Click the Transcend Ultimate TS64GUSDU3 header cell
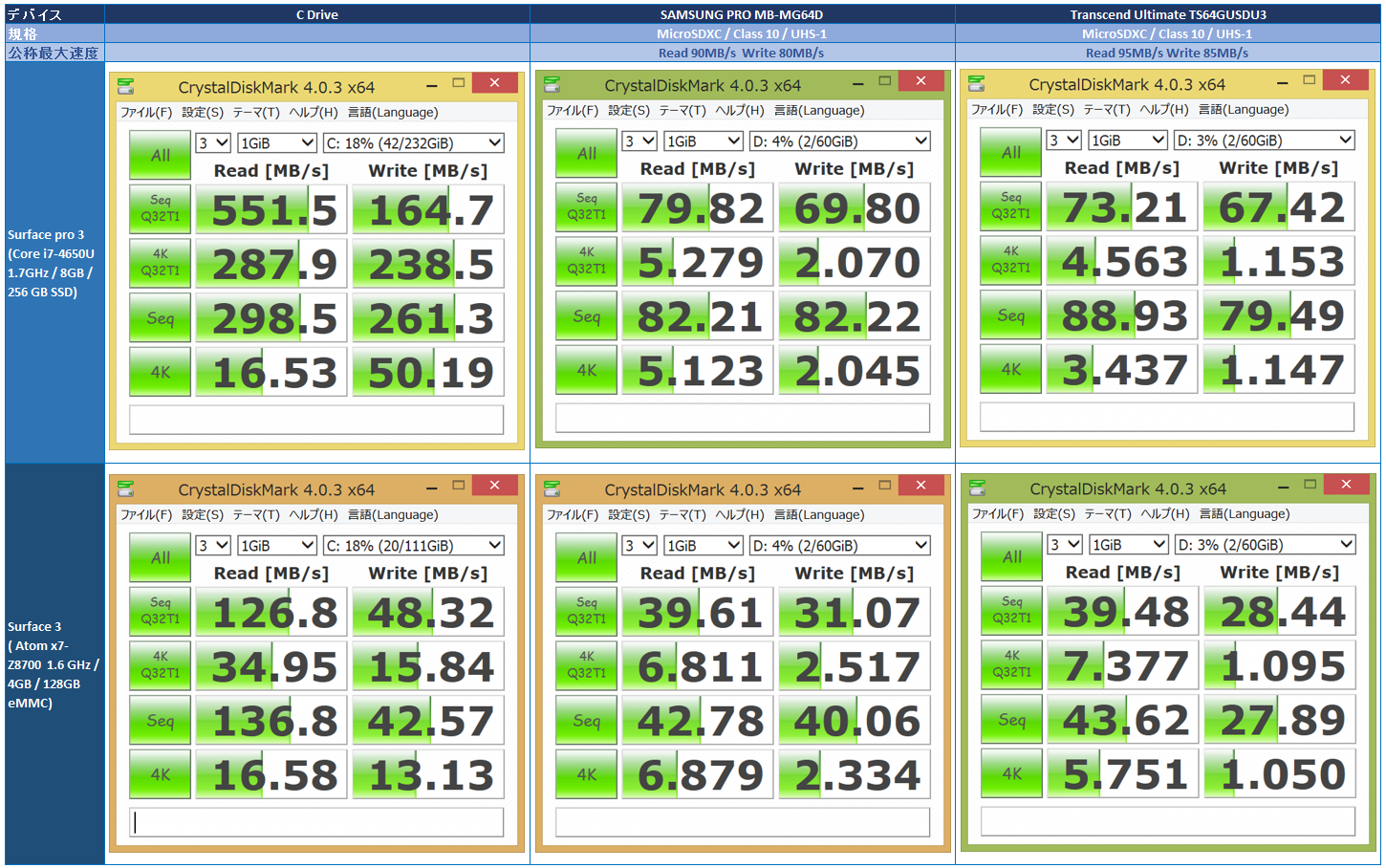The image size is (1386, 868). (x=1168, y=14)
